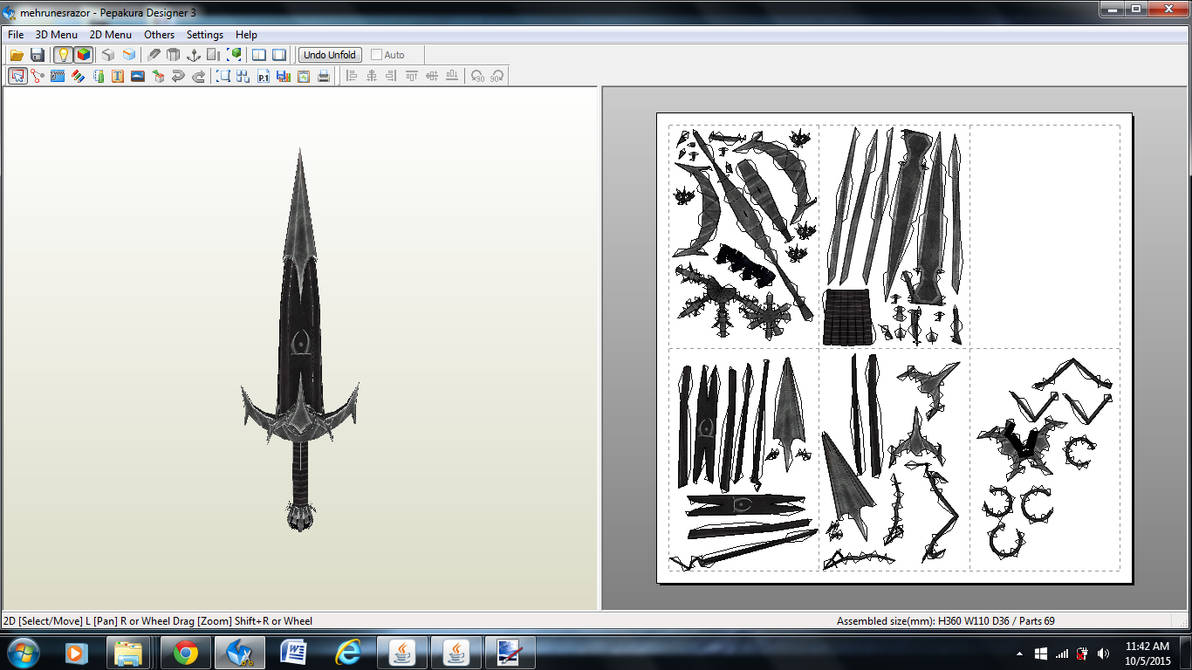Click the 3D dagger model
Viewport: 1192px width, 670px height.
[300, 338]
